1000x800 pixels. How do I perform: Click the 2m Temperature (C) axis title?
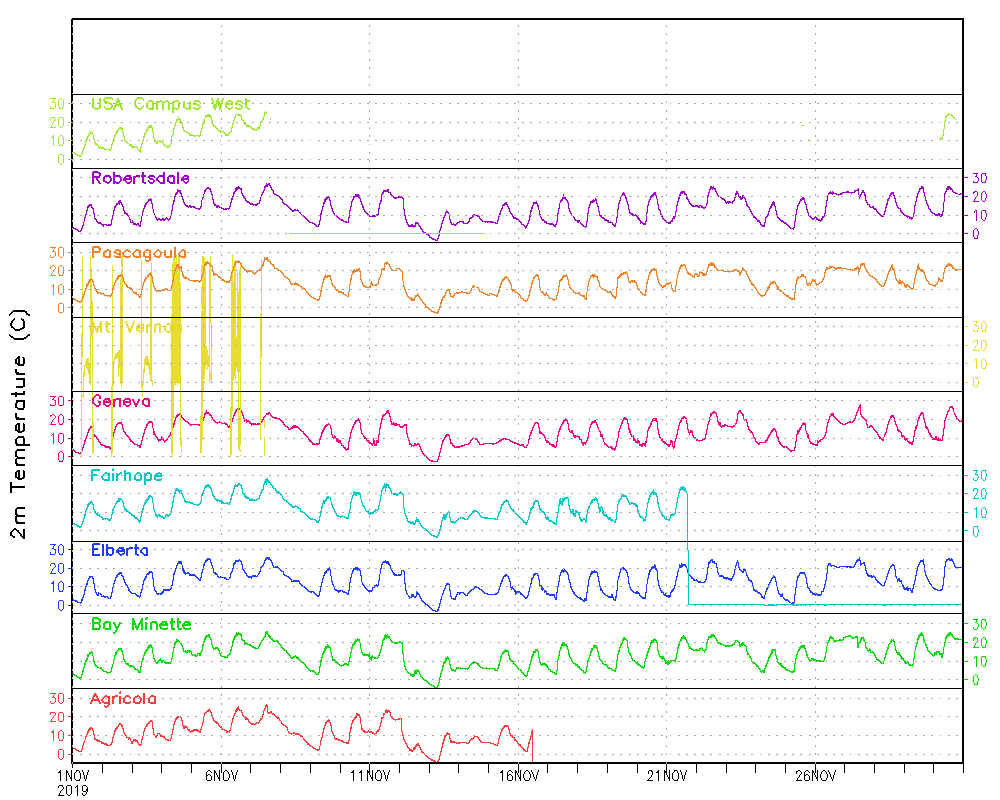[x=20, y=424]
